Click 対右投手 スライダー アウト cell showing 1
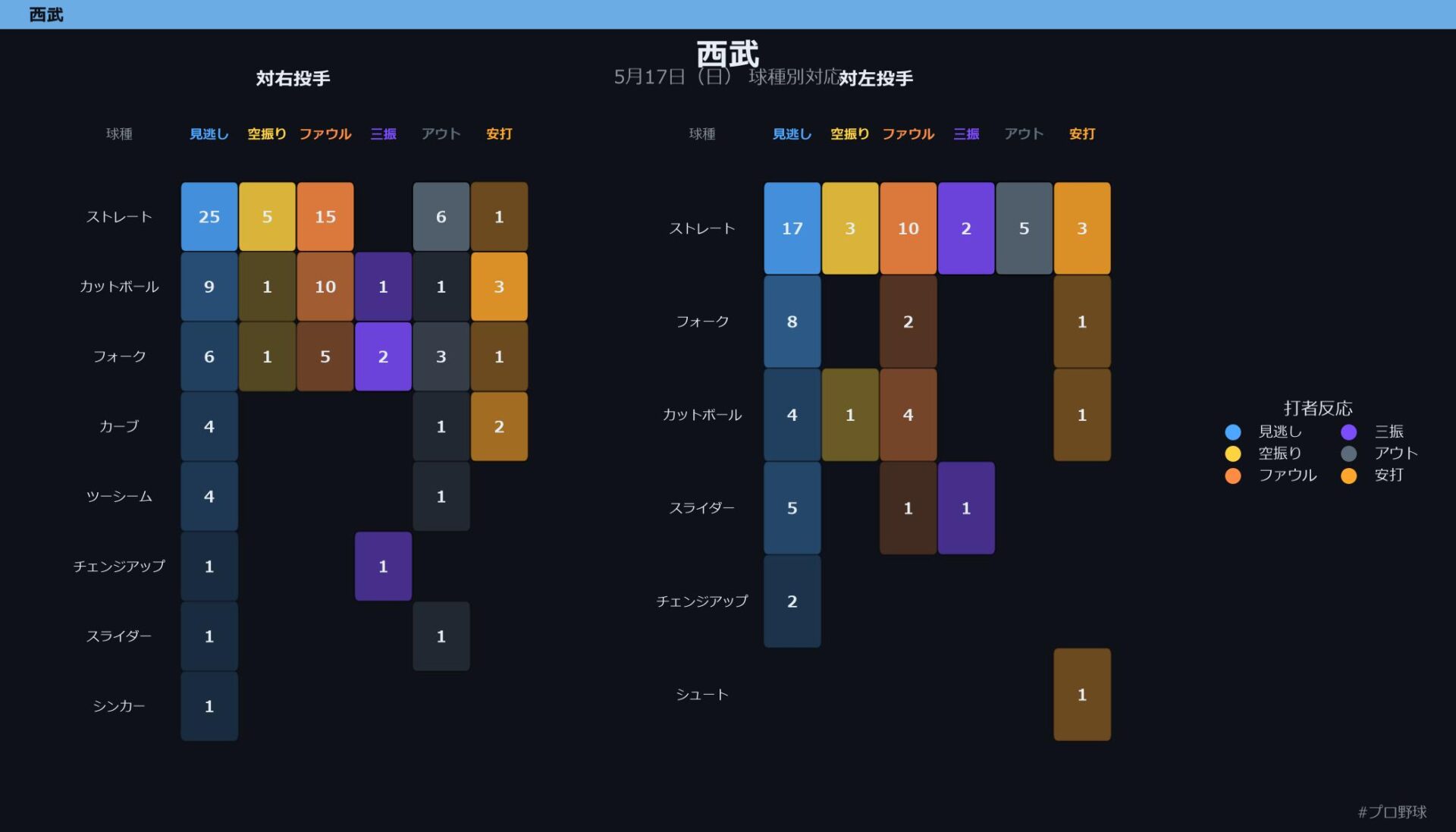 441,636
